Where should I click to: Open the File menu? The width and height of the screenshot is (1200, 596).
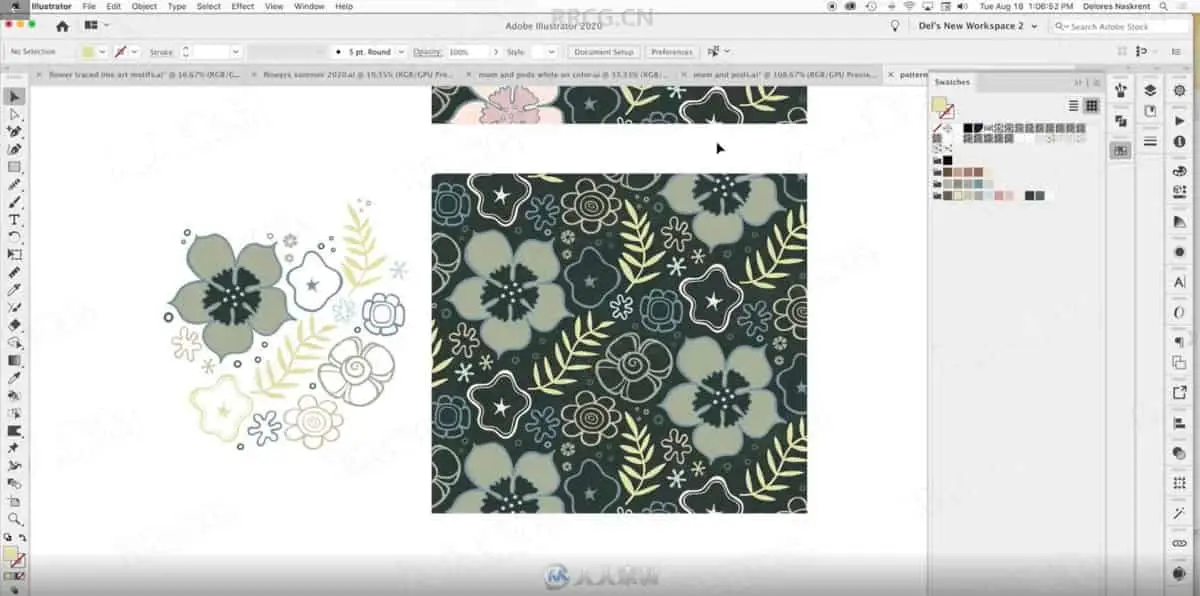coord(89,6)
